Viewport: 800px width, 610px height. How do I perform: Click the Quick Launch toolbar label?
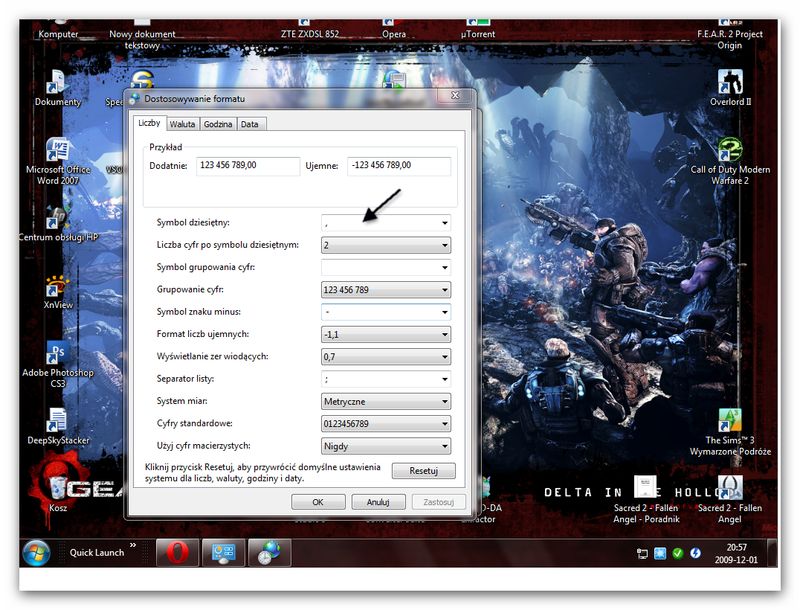(x=97, y=553)
